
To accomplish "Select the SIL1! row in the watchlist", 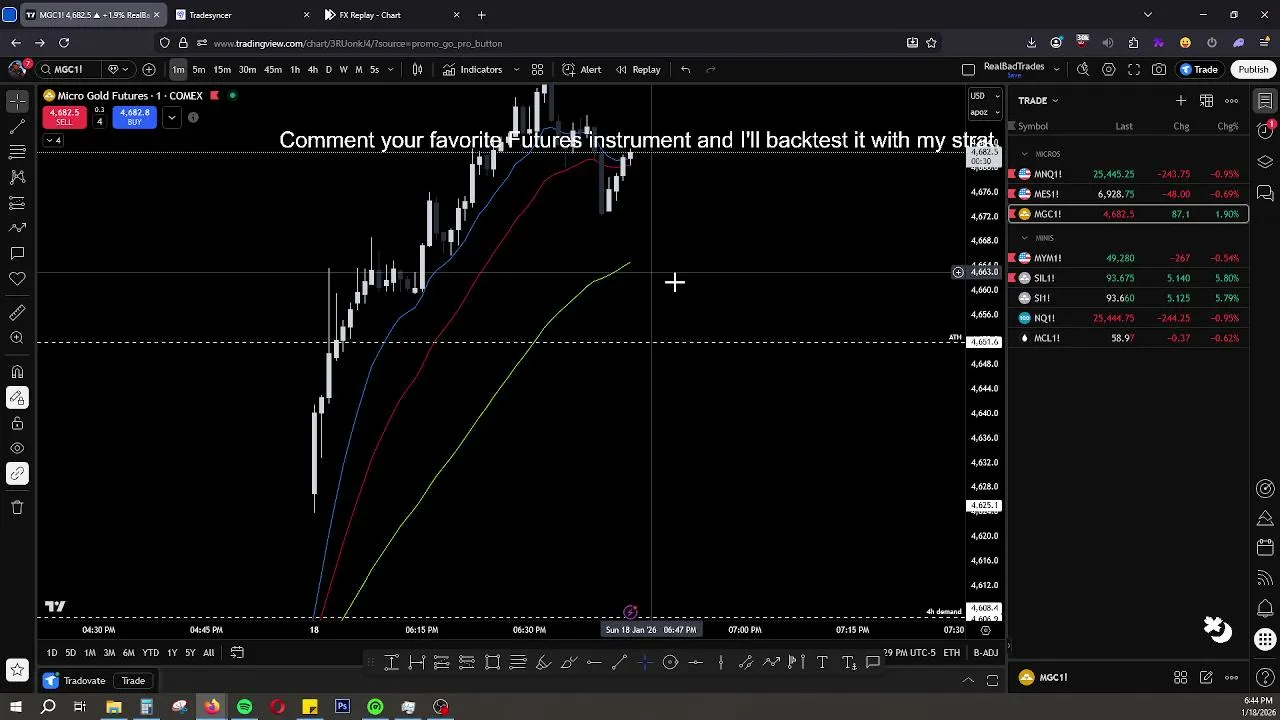I will pos(1128,278).
